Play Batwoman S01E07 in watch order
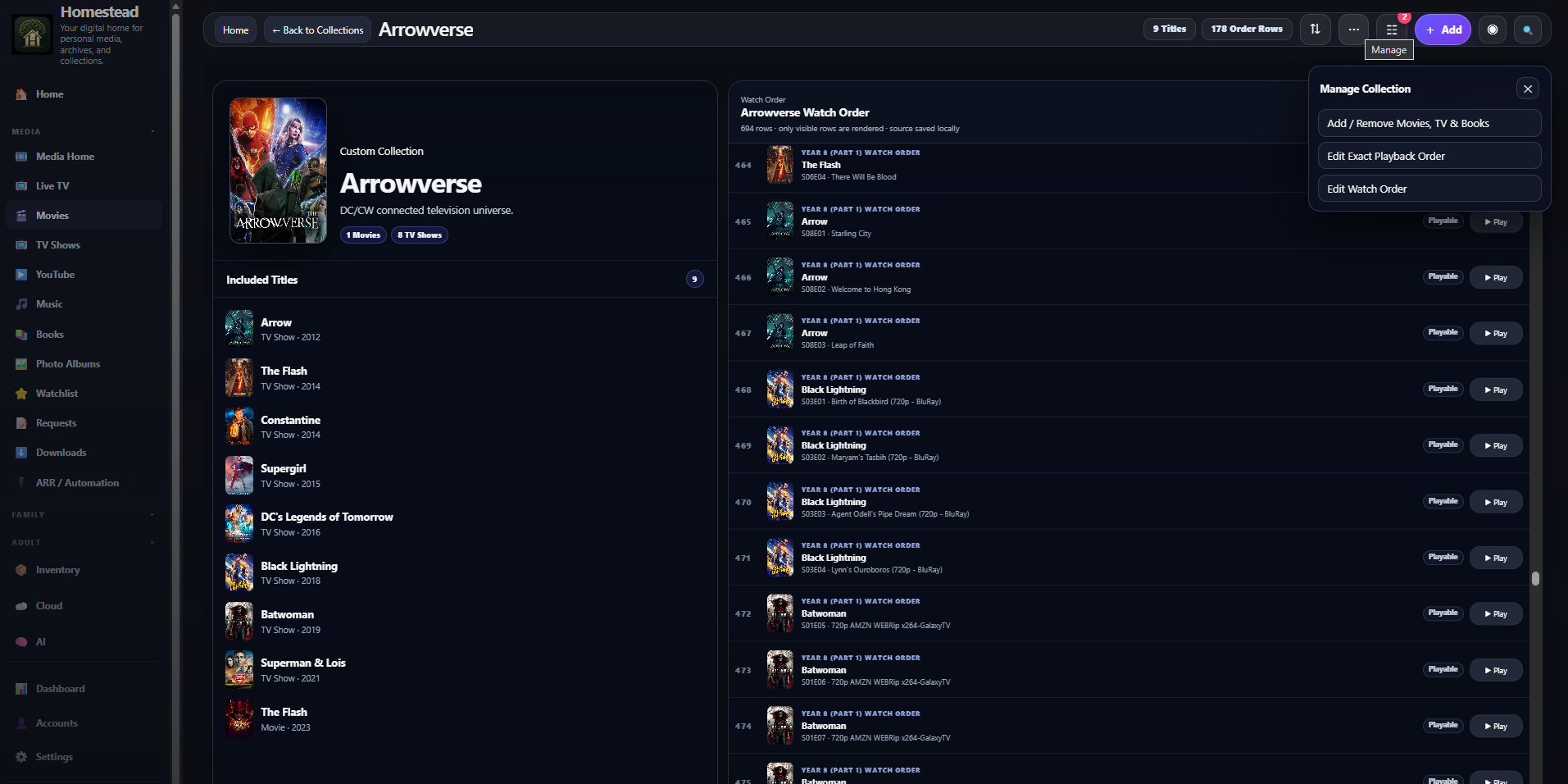The width and height of the screenshot is (1568, 784). coord(1496,727)
